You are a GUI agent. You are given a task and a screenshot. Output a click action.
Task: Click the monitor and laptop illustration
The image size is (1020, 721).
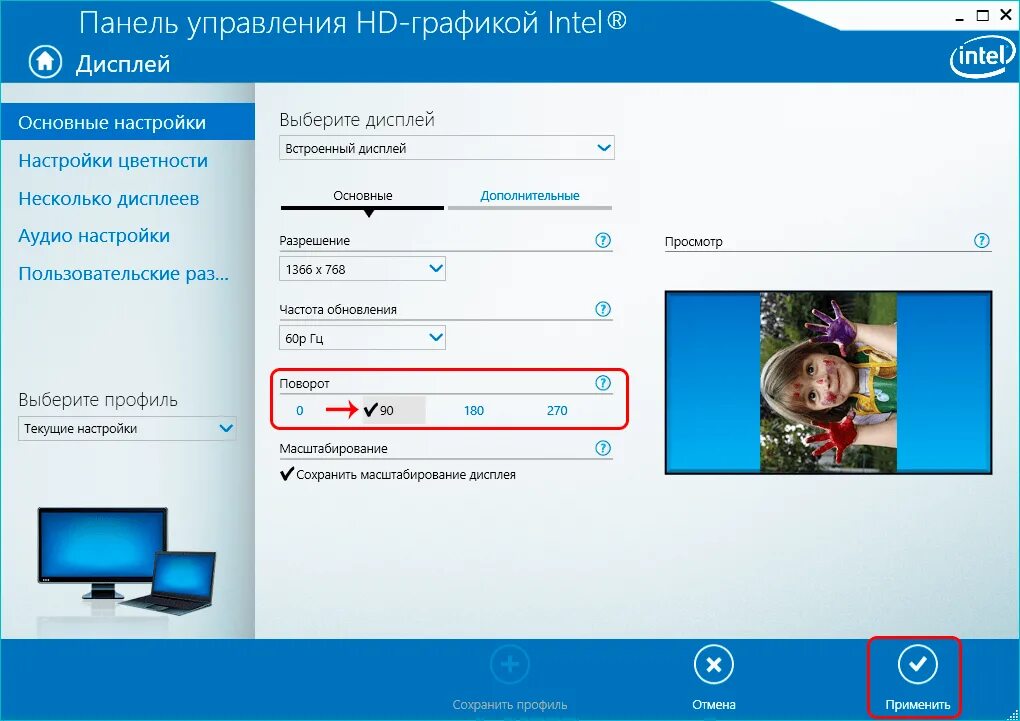[127, 560]
